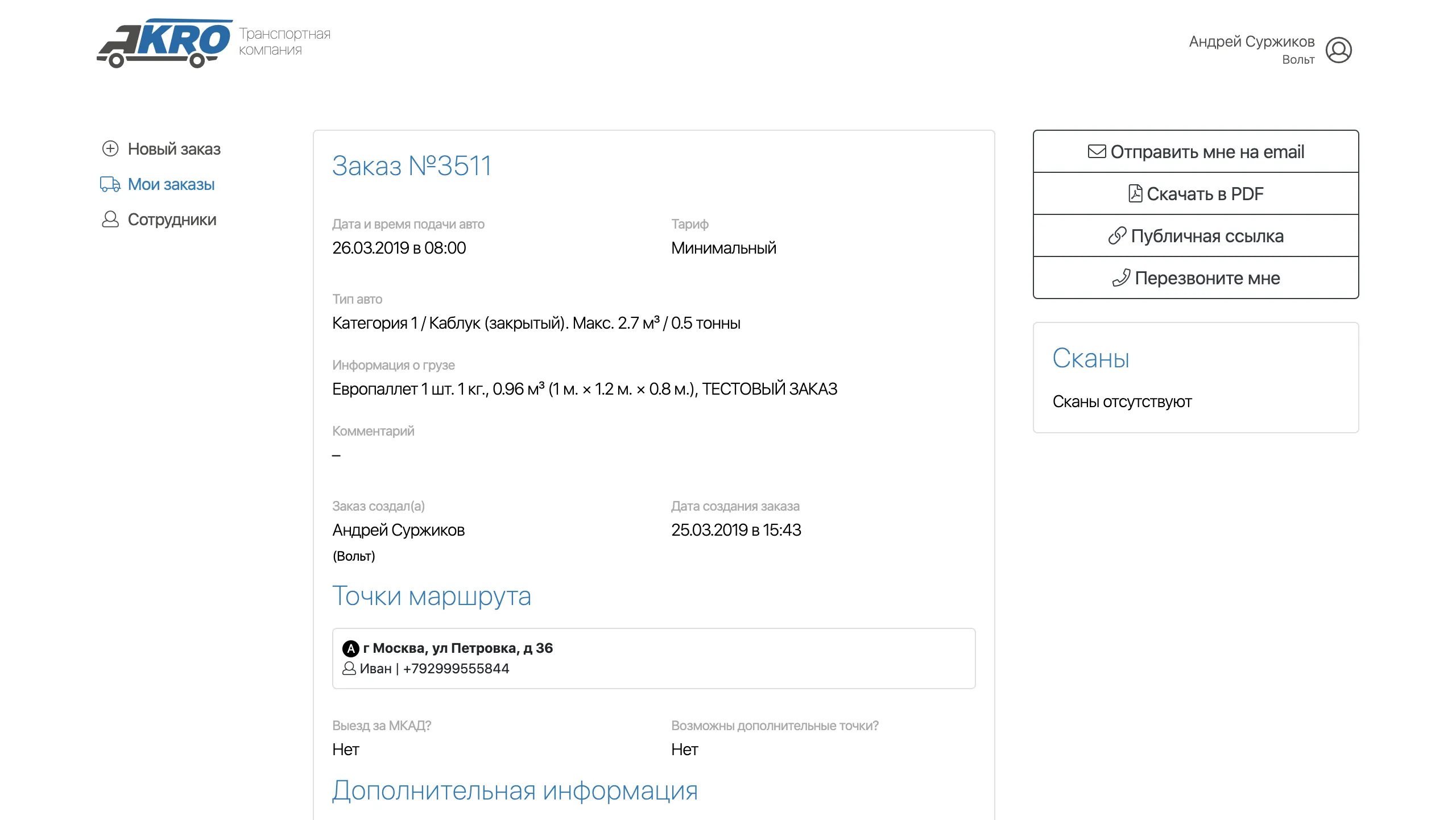The width and height of the screenshot is (1456, 820).
Task: Click the Андрей Суржиков account name
Action: click(x=1251, y=42)
